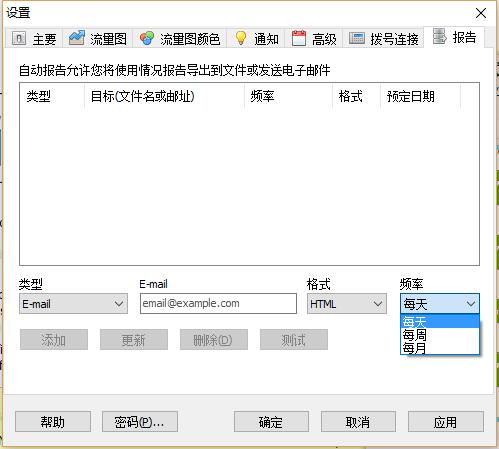Image resolution: width=499 pixels, height=449 pixels.
Task: Cancel with the 取消 button
Action: pos(358,422)
